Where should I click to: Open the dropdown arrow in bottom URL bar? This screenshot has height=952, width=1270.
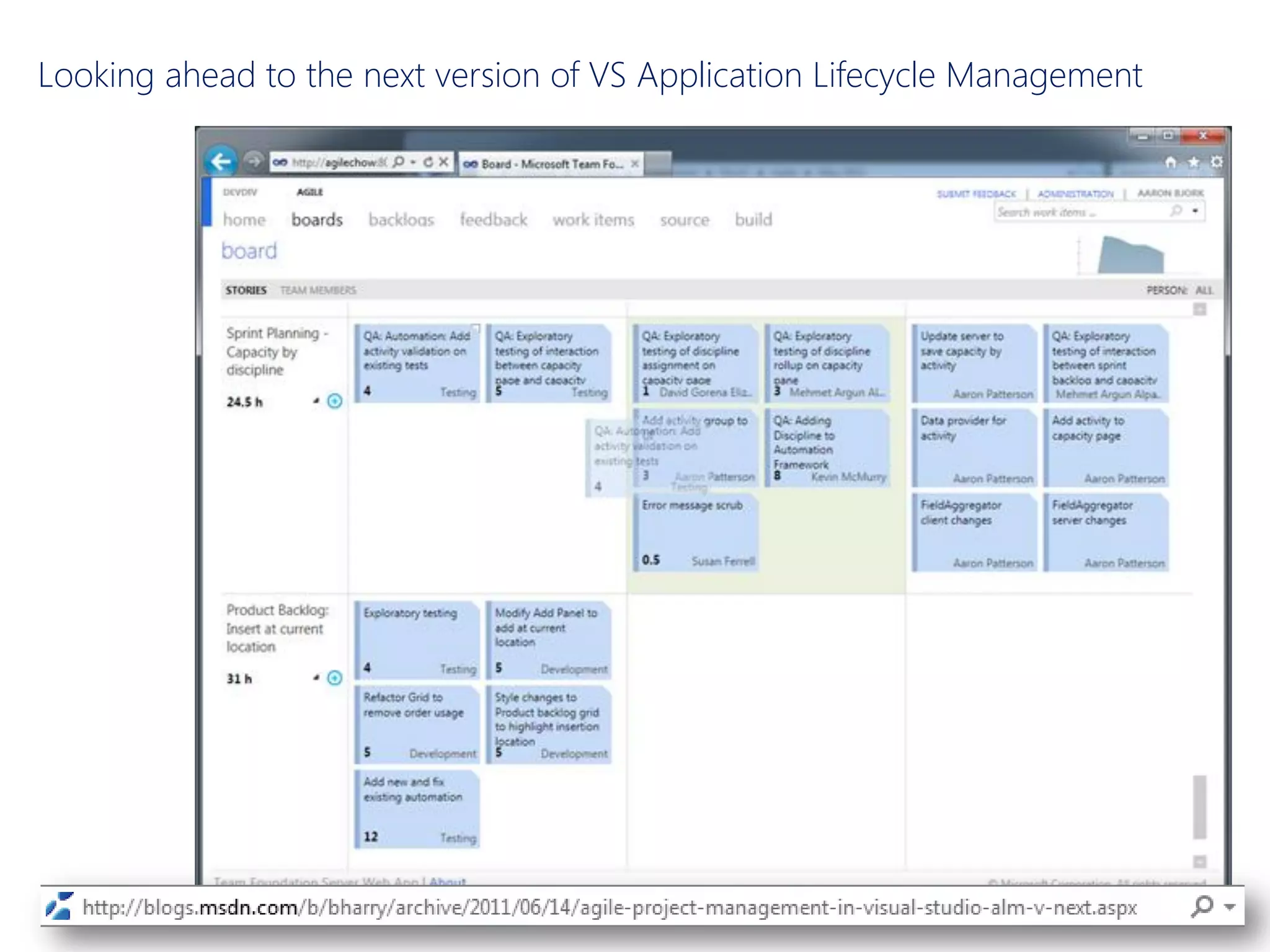pos(1229,907)
